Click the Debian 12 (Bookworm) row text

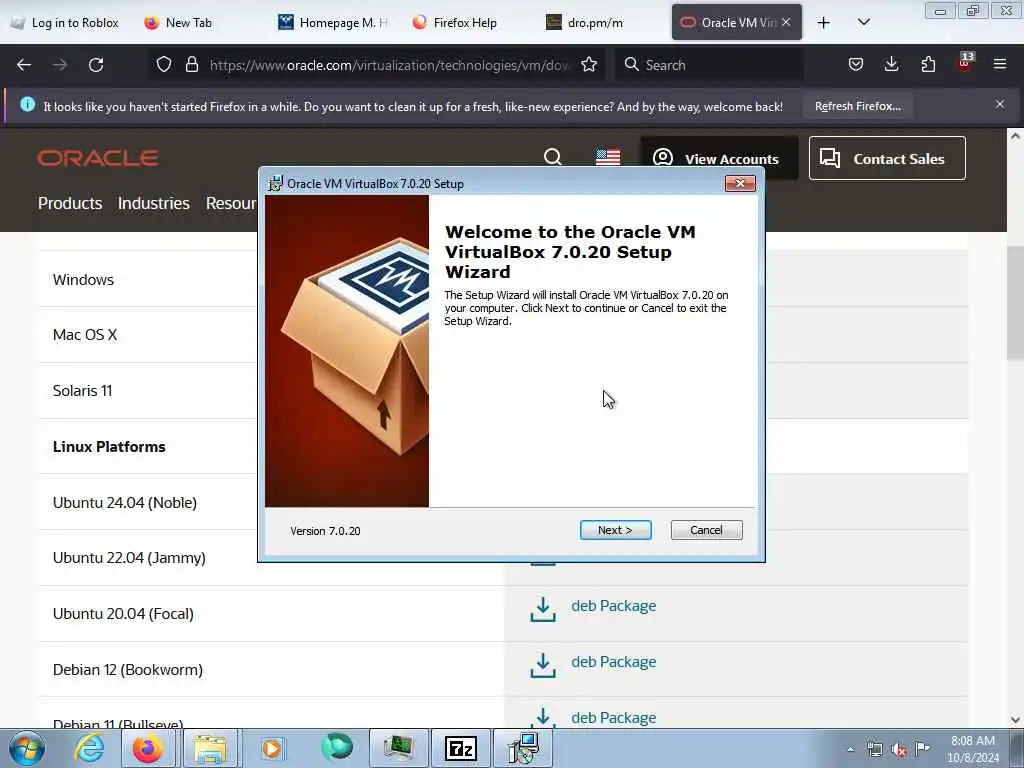128,669
